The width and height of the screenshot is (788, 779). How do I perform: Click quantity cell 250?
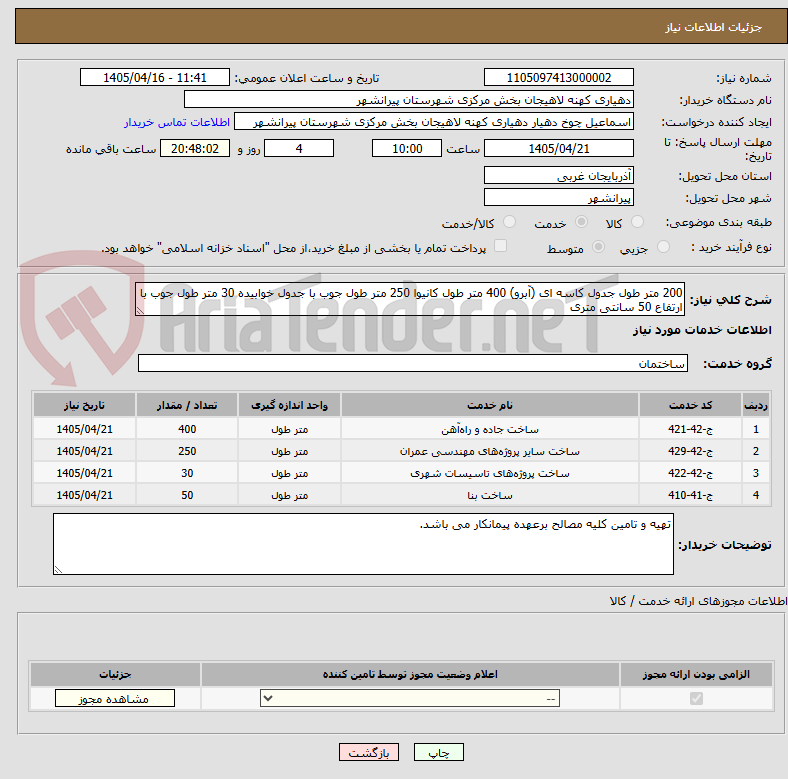tap(187, 451)
